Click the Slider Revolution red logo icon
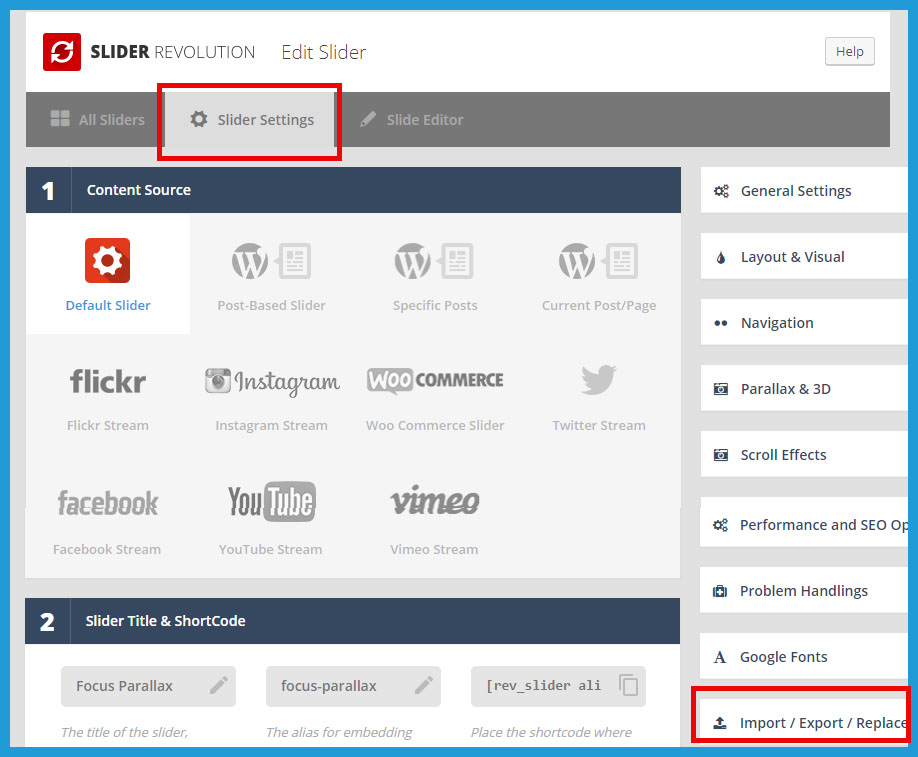The height and width of the screenshot is (757, 918). click(x=62, y=52)
